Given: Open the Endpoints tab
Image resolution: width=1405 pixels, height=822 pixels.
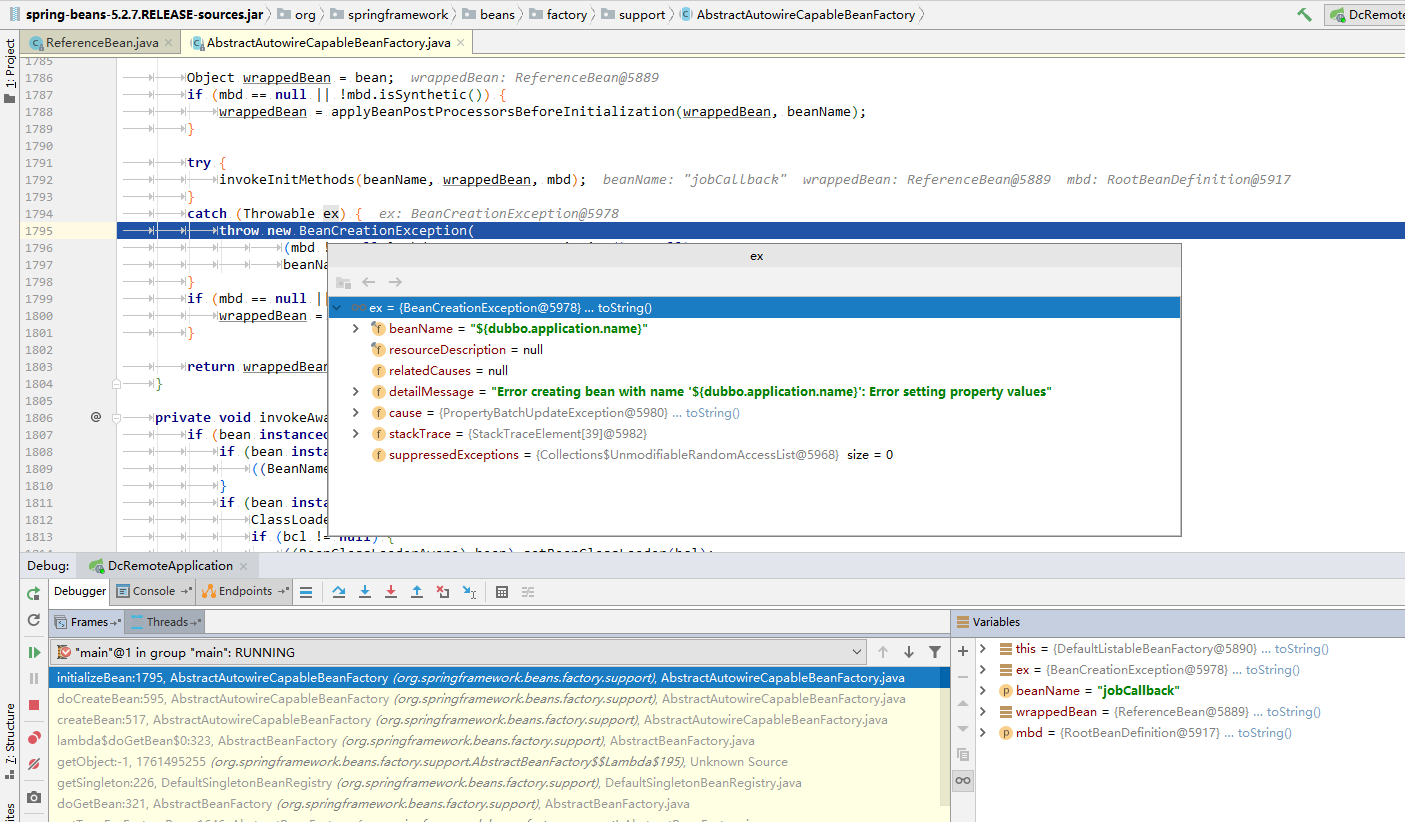Looking at the screenshot, I should pos(245,591).
